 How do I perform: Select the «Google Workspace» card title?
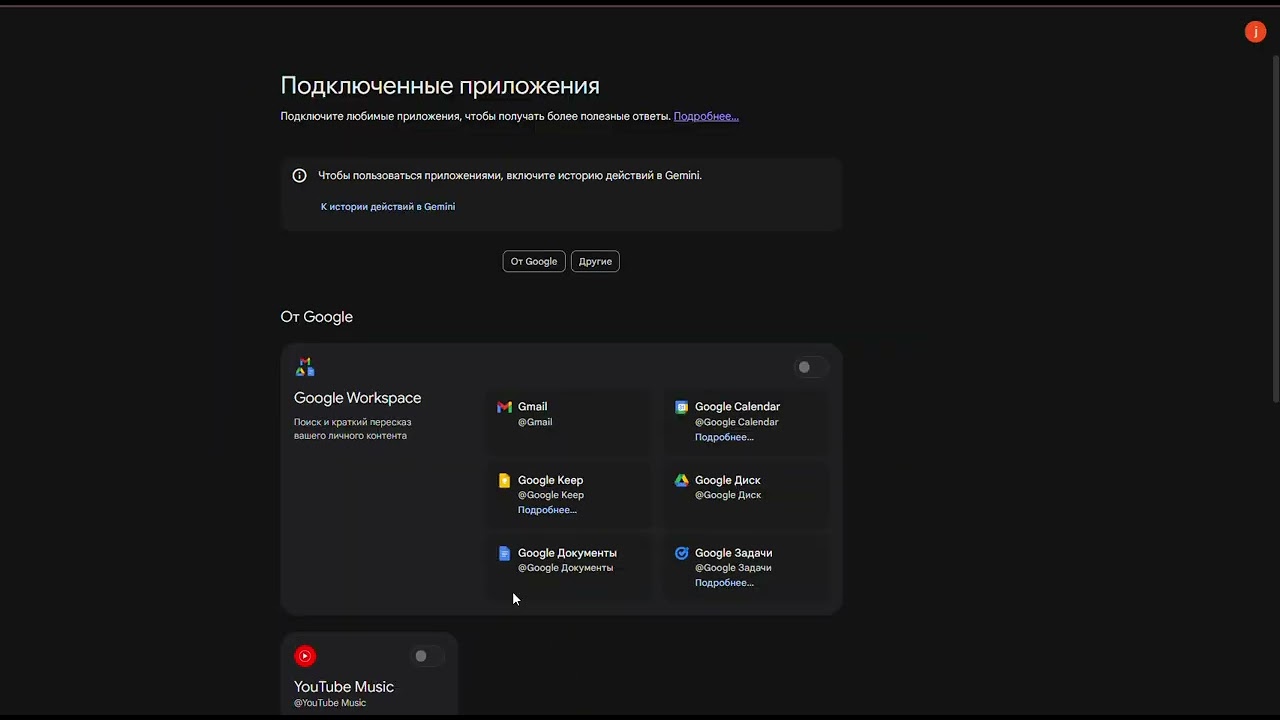(357, 398)
